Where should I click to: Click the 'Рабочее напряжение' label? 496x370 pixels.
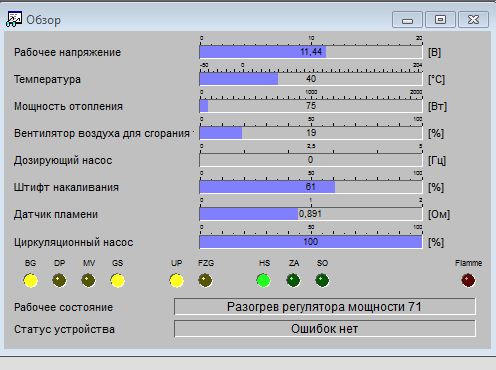67,52
